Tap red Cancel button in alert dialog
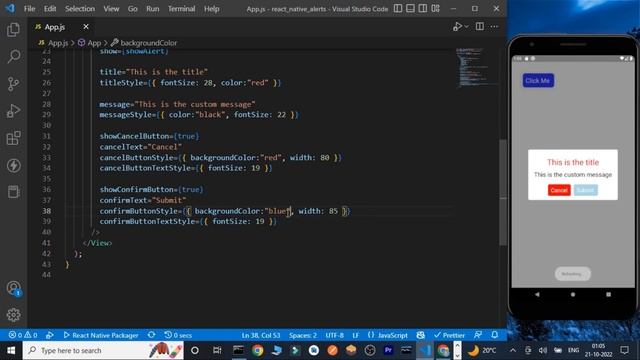The height and width of the screenshot is (360, 640). [x=559, y=190]
